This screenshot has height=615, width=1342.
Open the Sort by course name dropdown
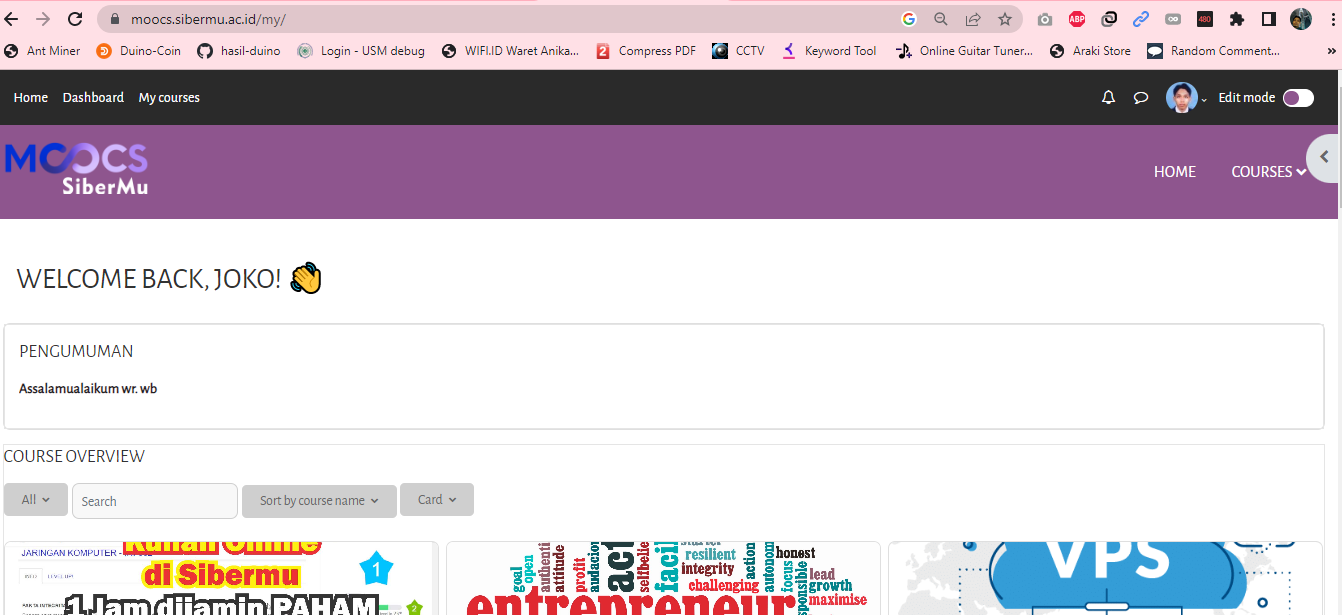319,501
